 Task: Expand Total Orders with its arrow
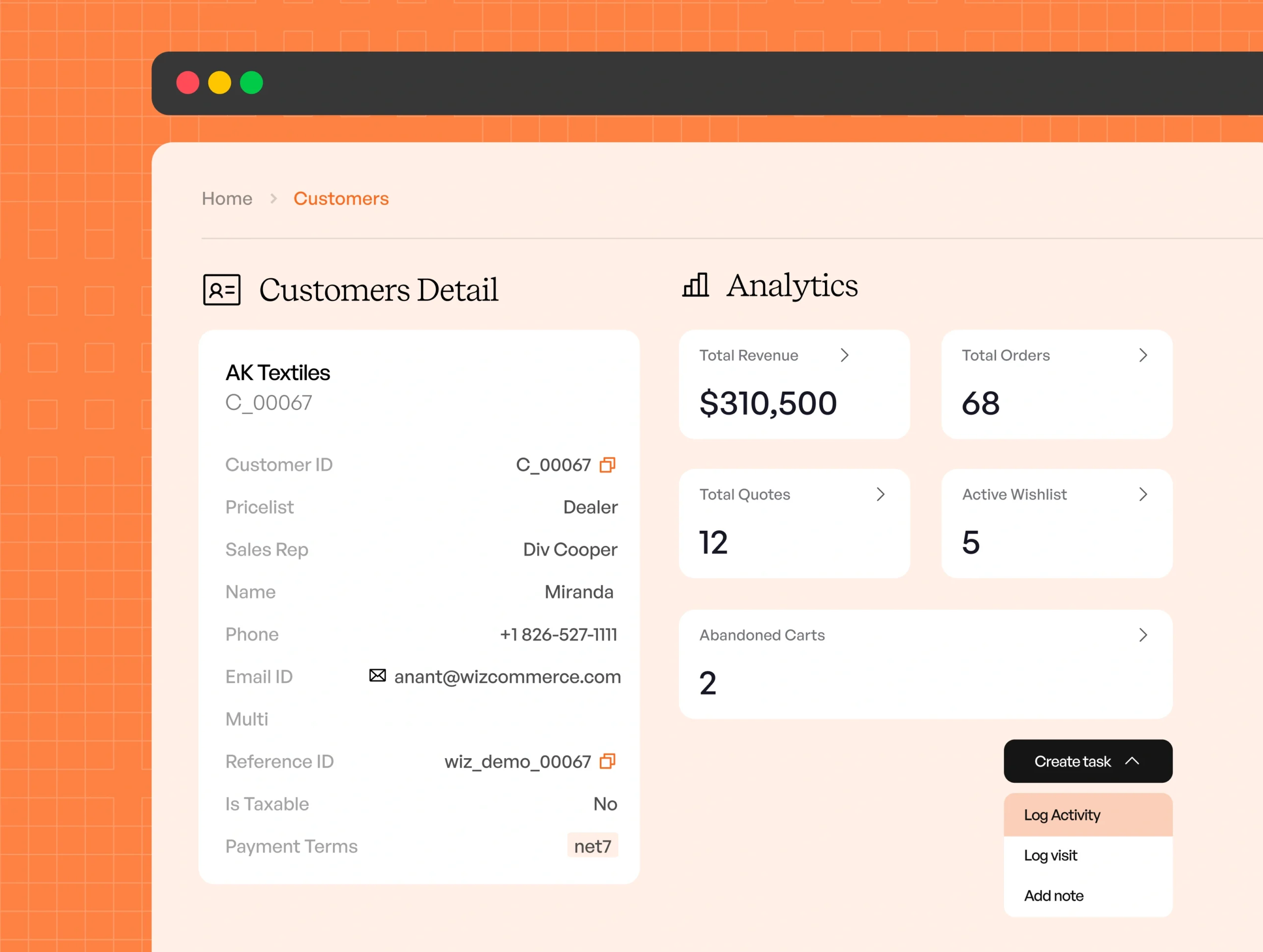pyautogui.click(x=1143, y=355)
